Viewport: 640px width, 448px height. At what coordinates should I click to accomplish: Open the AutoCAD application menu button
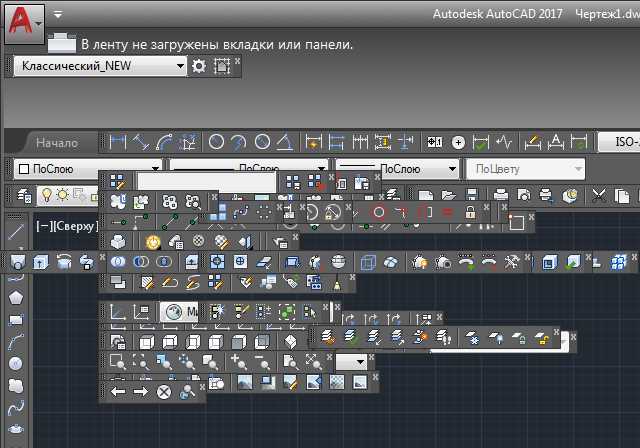(x=24, y=20)
